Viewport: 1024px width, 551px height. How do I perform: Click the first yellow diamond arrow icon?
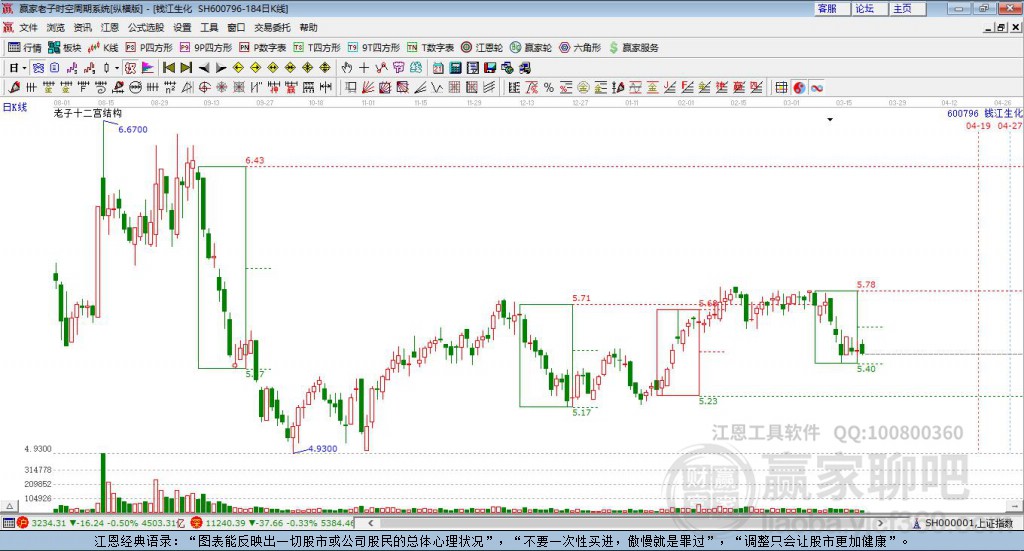click(238, 68)
